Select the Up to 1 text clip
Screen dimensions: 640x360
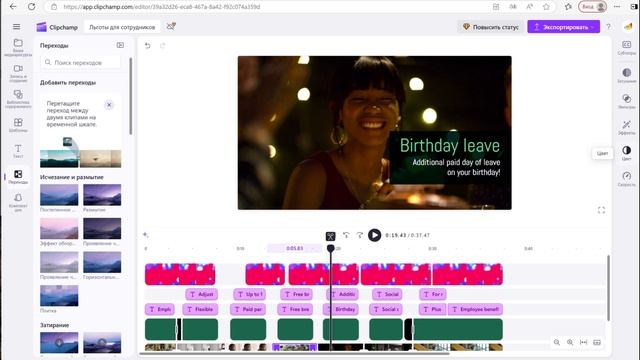[250, 294]
